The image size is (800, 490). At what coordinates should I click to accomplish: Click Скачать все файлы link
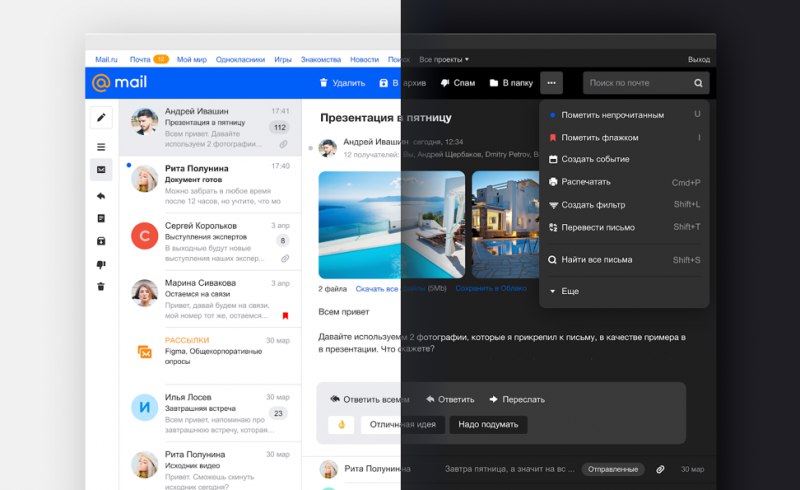(x=390, y=288)
